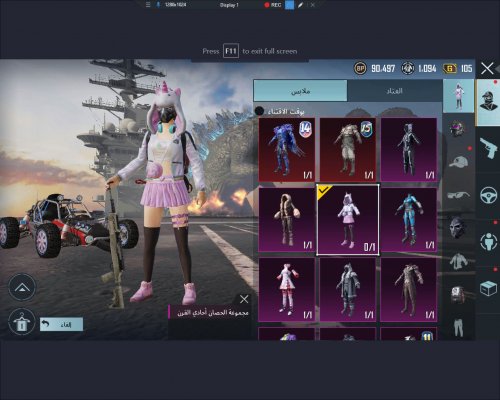This screenshot has width=500, height=400.
Task: Close the inventory with the X
Action: (487, 69)
